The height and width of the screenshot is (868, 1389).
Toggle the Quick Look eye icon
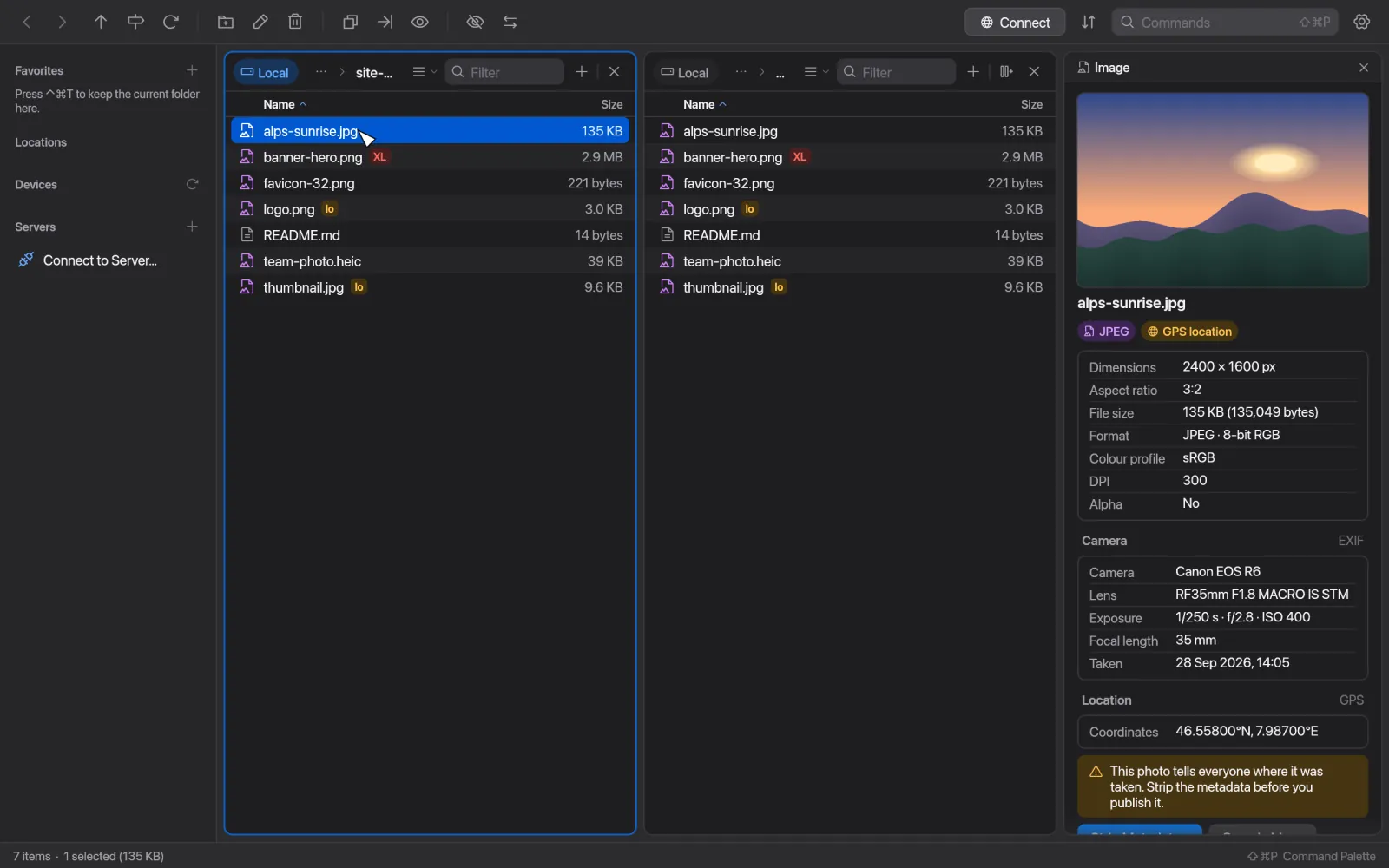420,23
